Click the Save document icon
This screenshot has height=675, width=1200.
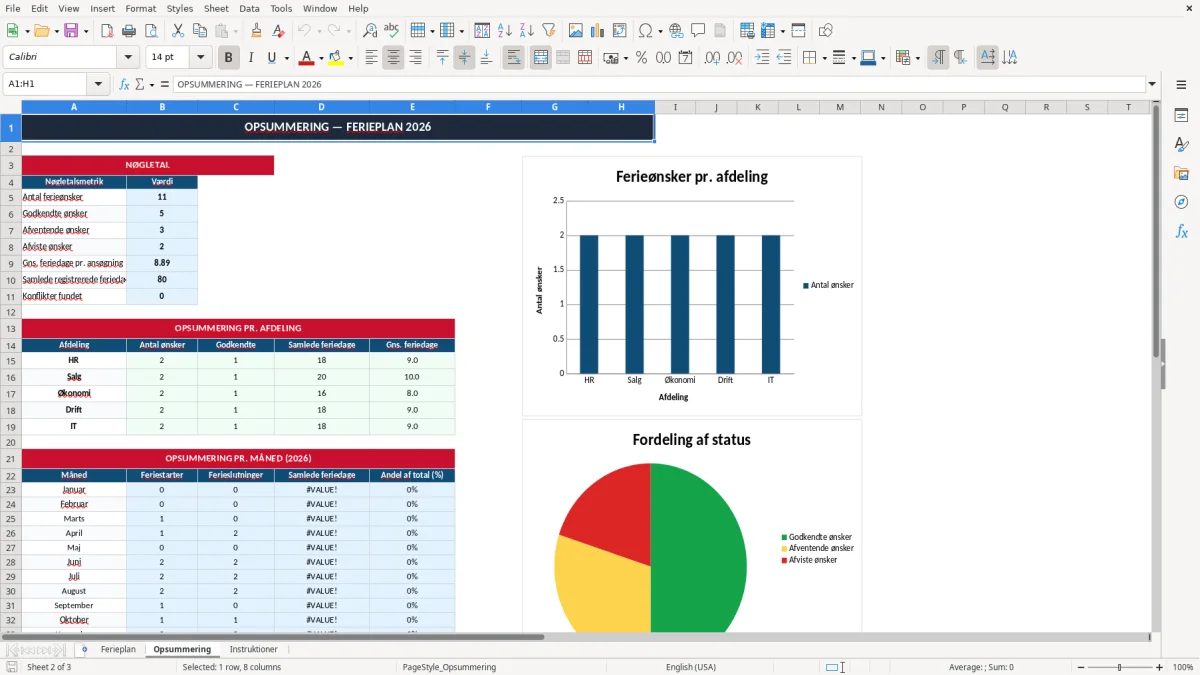(70, 31)
